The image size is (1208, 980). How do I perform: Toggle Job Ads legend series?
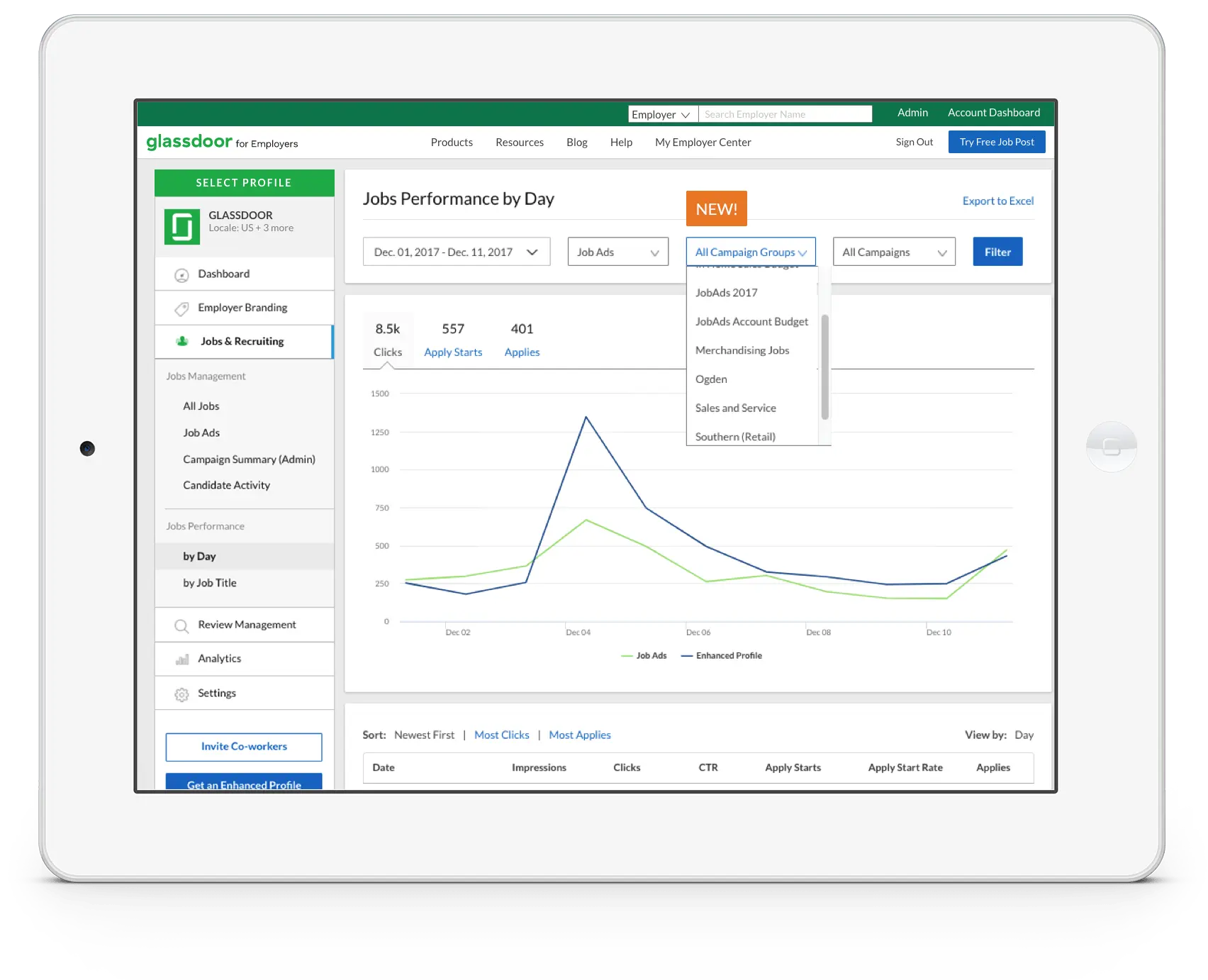coord(644,655)
